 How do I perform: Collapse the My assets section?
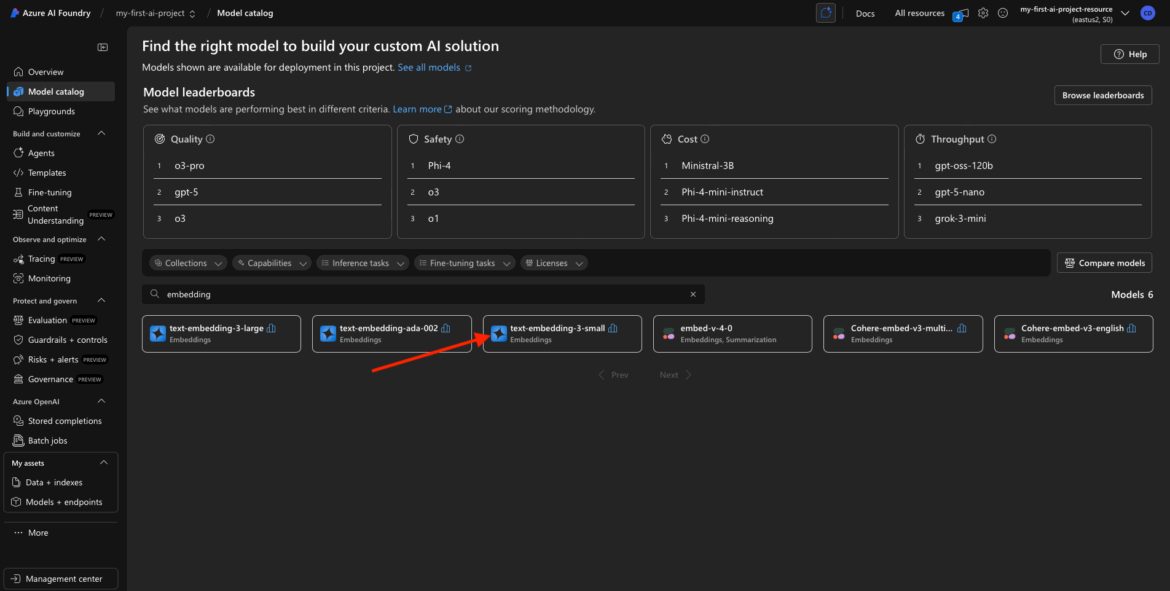point(103,463)
